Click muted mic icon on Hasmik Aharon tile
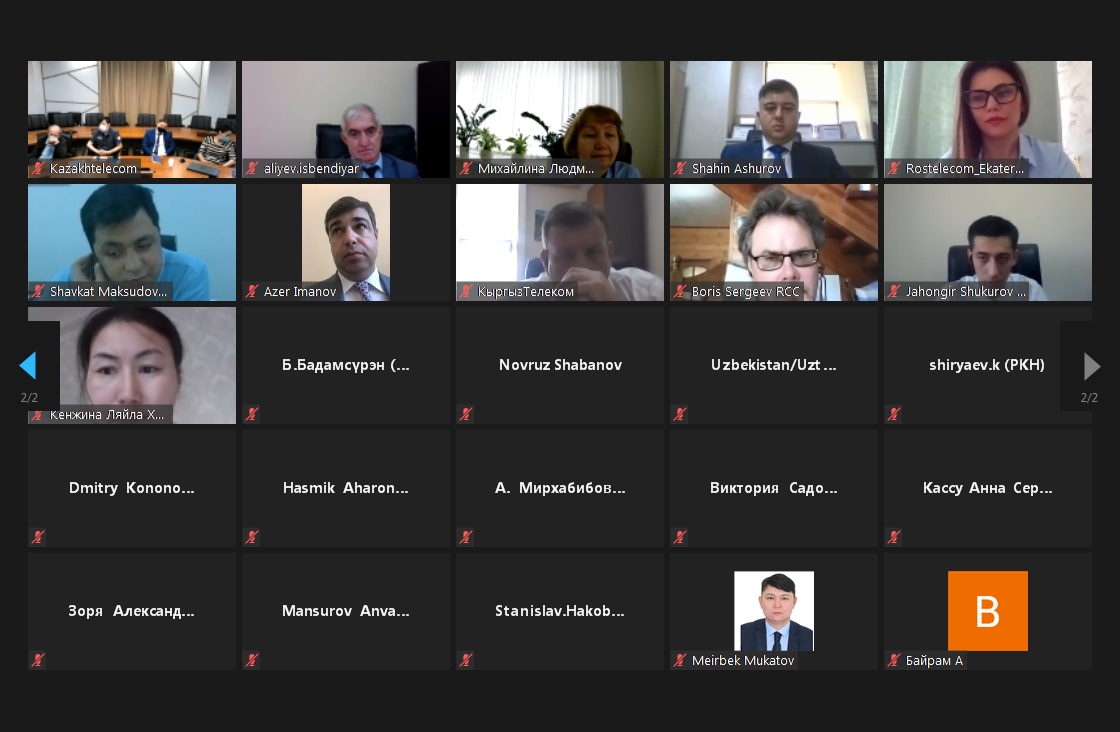This screenshot has height=732, width=1120. coord(251,536)
